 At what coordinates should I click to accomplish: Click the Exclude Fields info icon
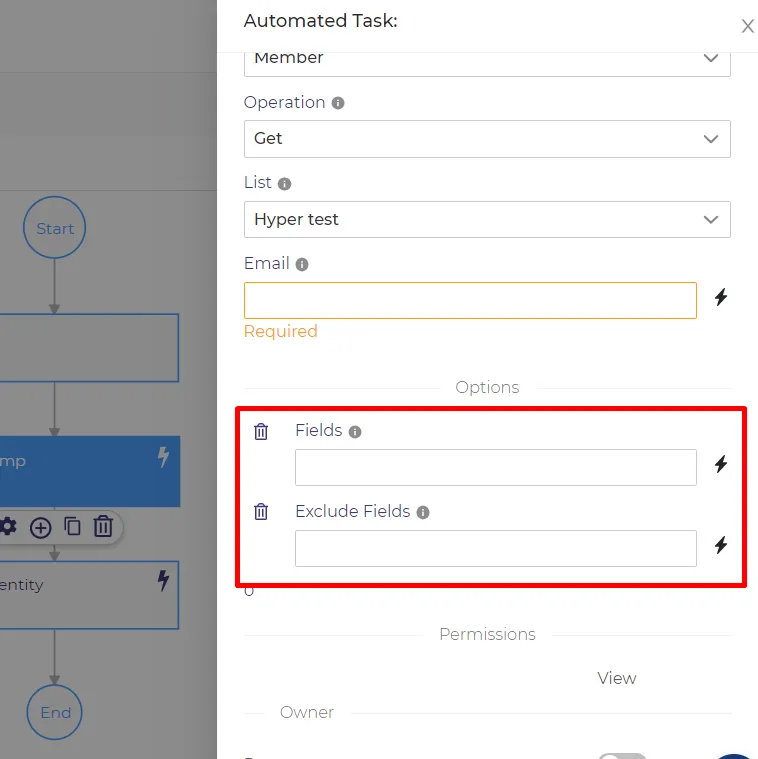pyautogui.click(x=423, y=513)
